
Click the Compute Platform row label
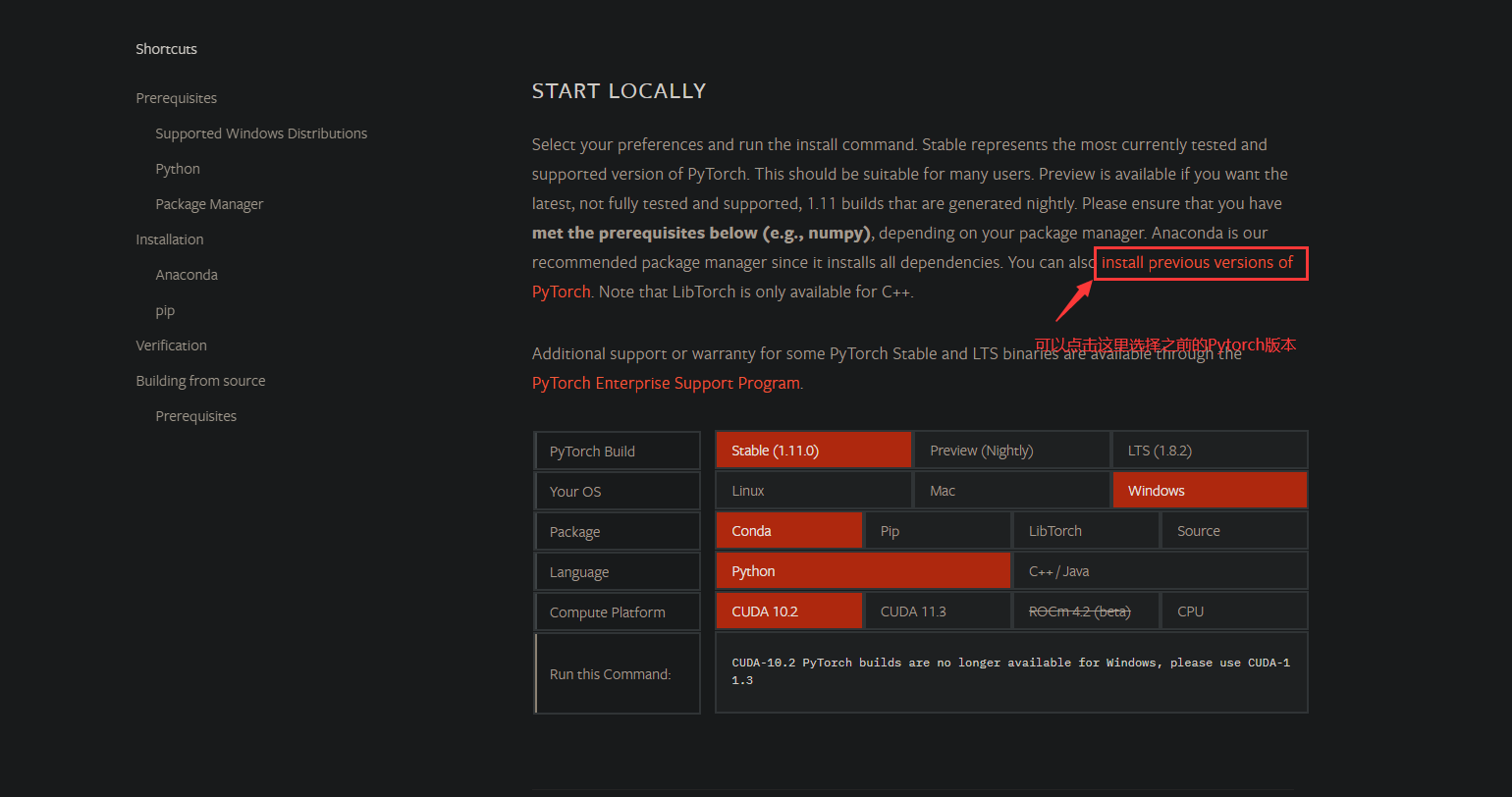point(618,611)
